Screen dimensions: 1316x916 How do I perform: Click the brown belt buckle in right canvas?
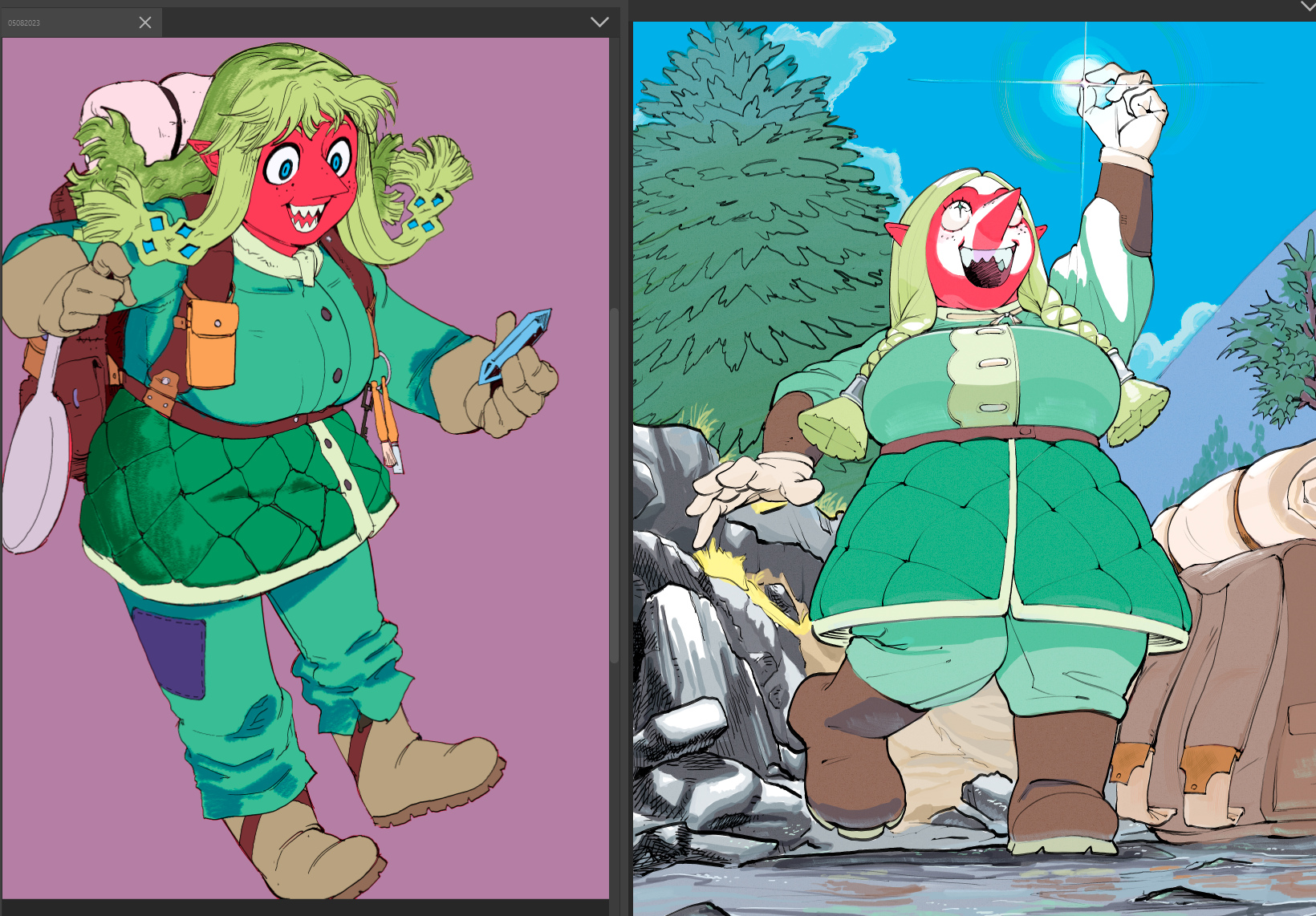click(1025, 432)
